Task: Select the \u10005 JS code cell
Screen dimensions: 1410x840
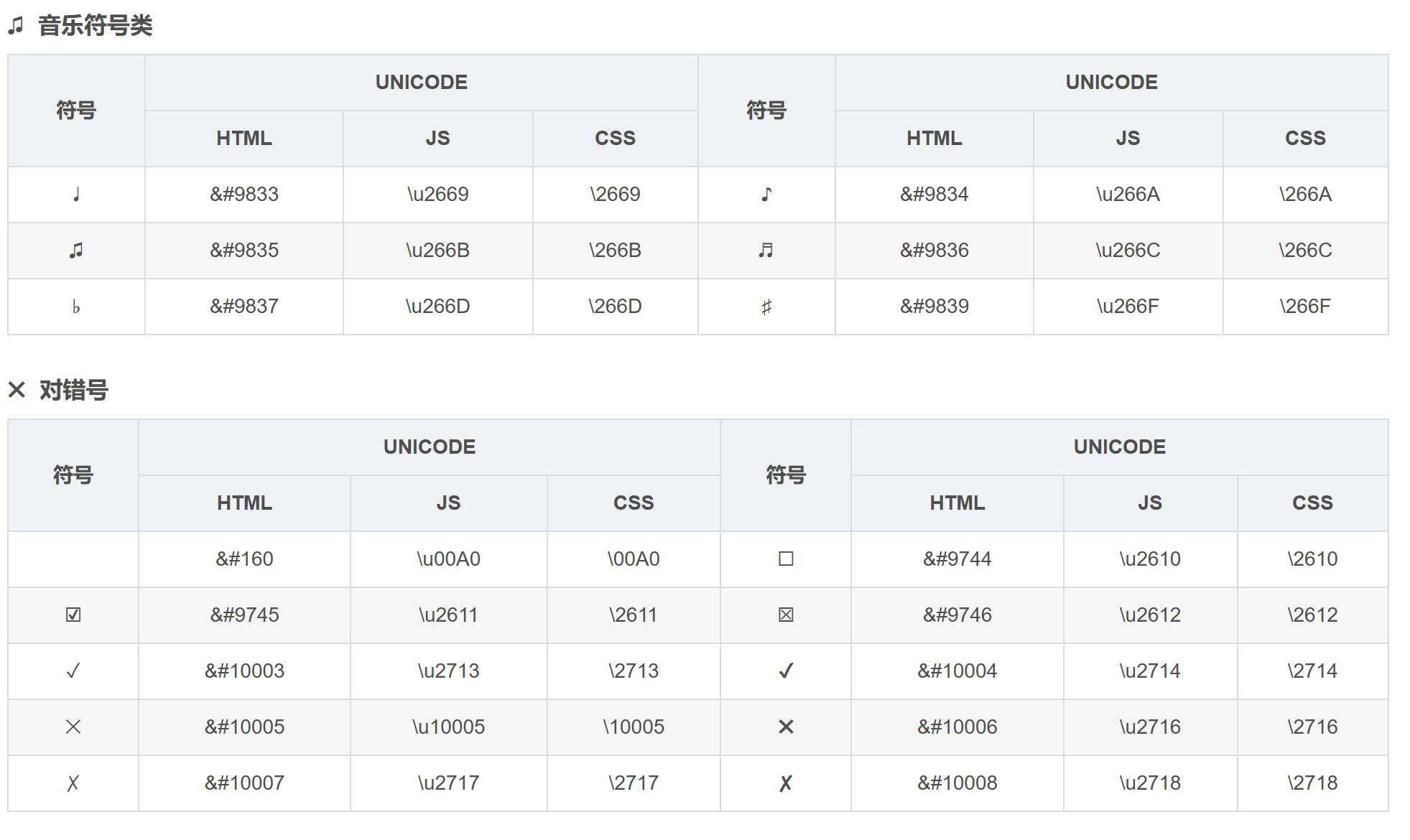Action: pos(449,727)
